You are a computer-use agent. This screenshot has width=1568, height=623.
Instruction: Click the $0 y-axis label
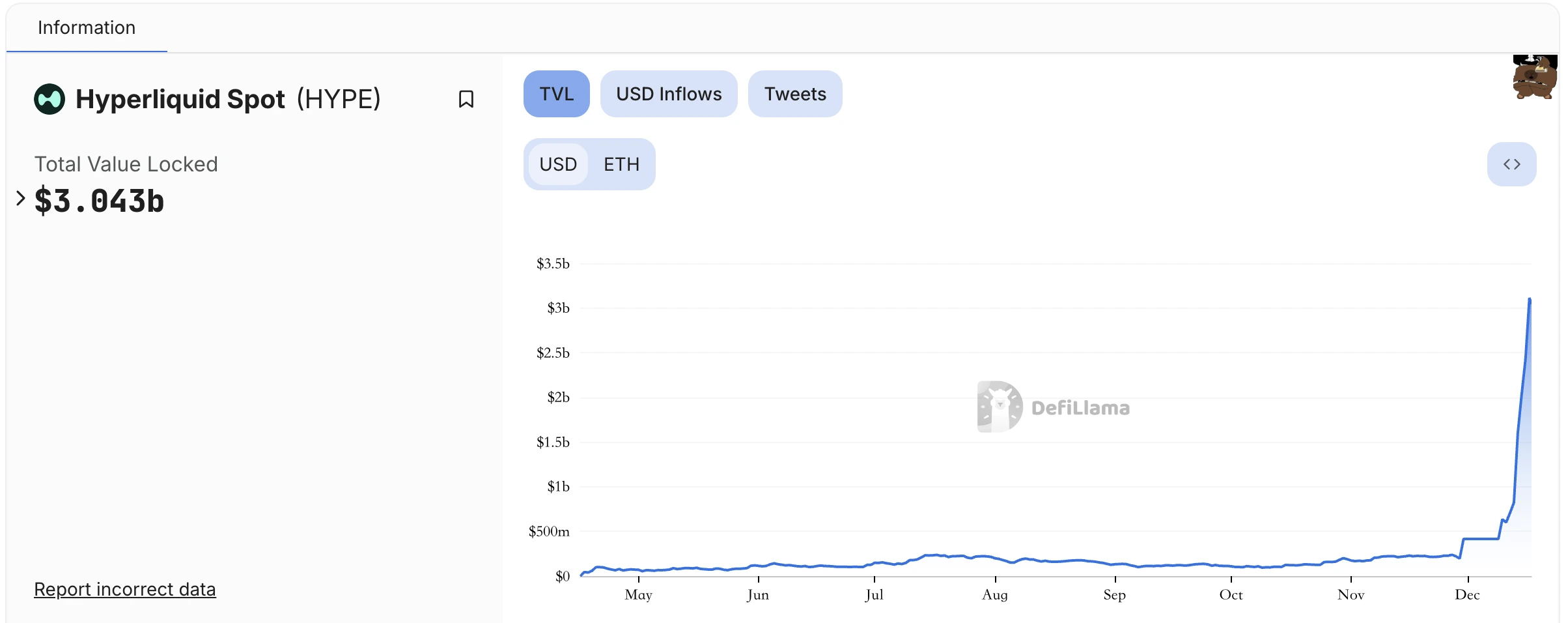[563, 576]
